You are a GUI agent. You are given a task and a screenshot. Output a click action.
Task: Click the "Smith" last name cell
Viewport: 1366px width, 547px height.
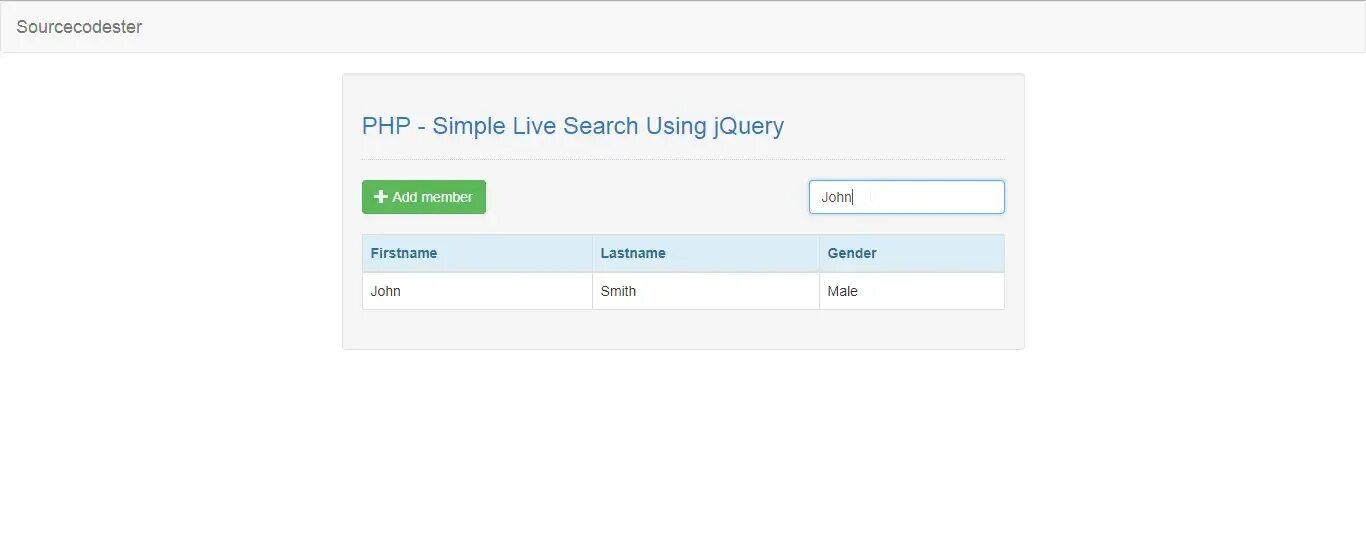tap(618, 291)
